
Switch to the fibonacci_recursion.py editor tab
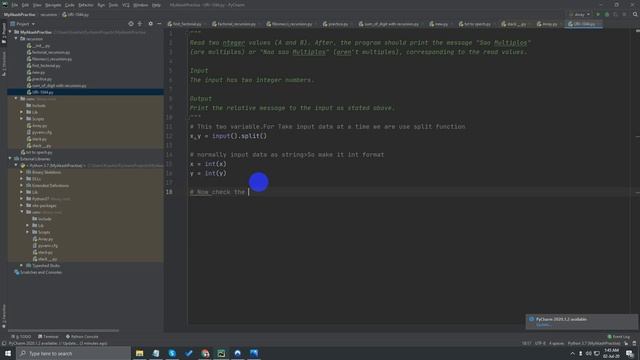point(289,24)
